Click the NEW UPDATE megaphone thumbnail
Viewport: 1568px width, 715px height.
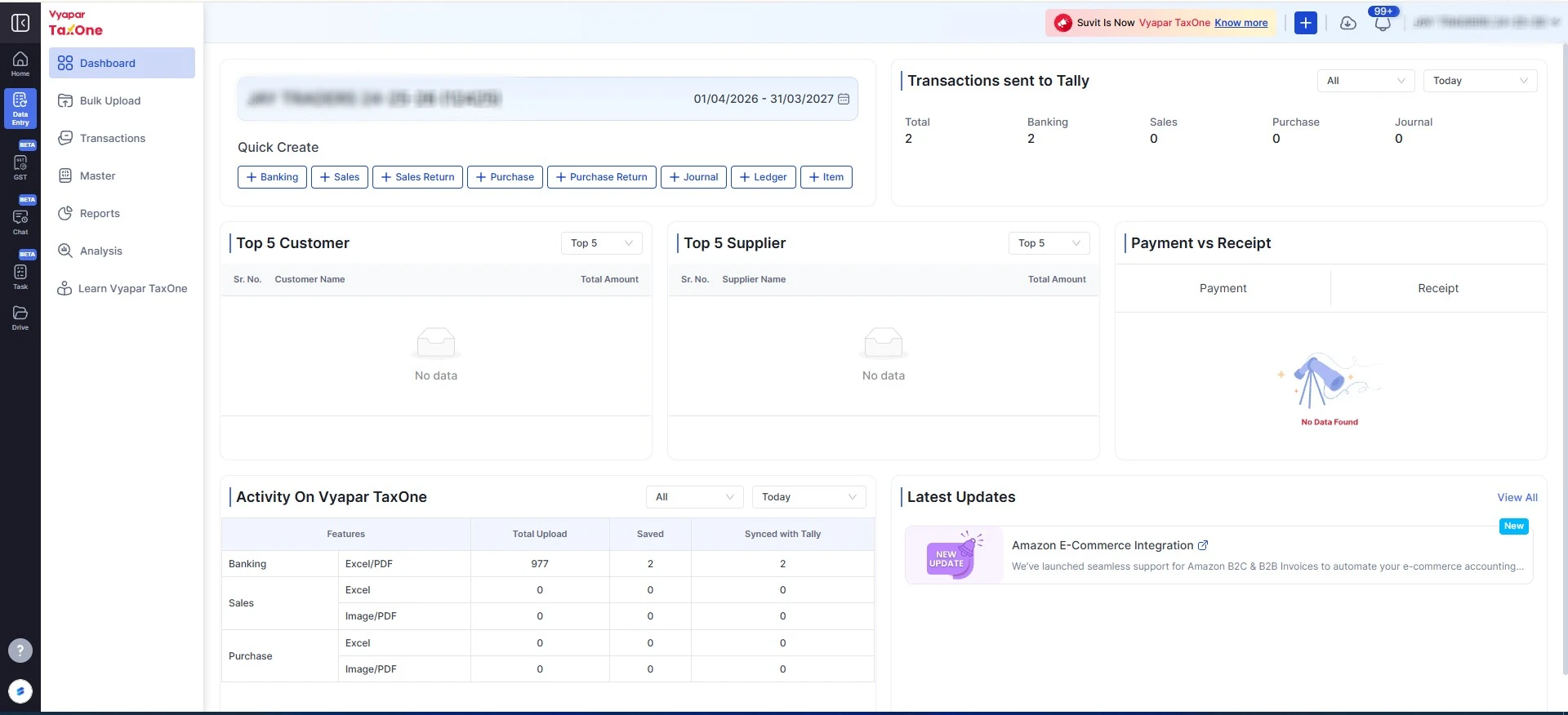(954, 555)
